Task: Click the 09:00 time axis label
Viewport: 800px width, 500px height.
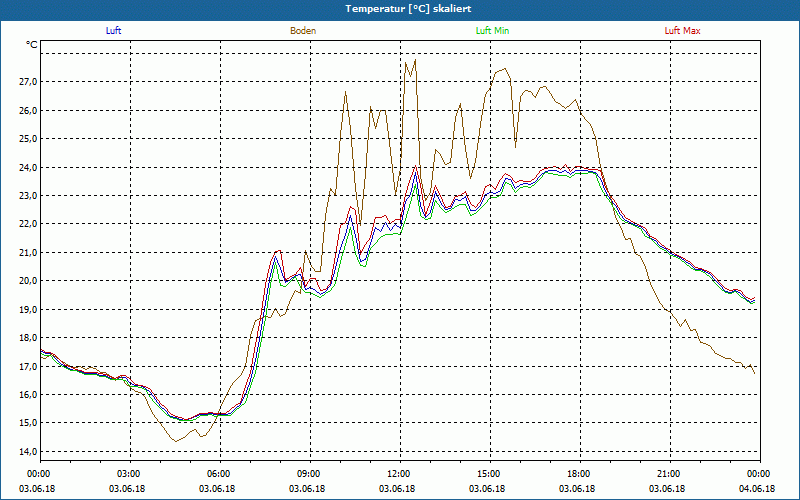Action: [x=308, y=474]
